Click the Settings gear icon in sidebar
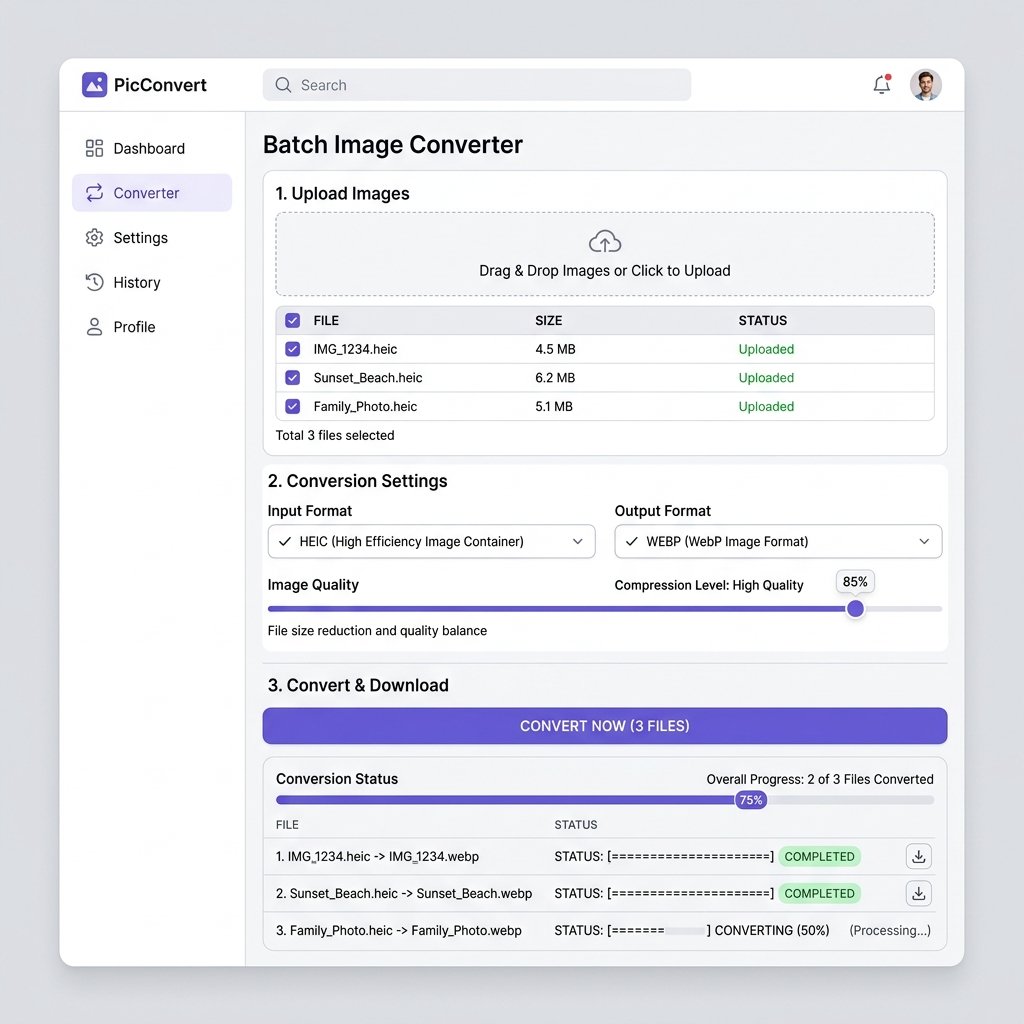The width and height of the screenshot is (1024, 1024). click(x=95, y=238)
